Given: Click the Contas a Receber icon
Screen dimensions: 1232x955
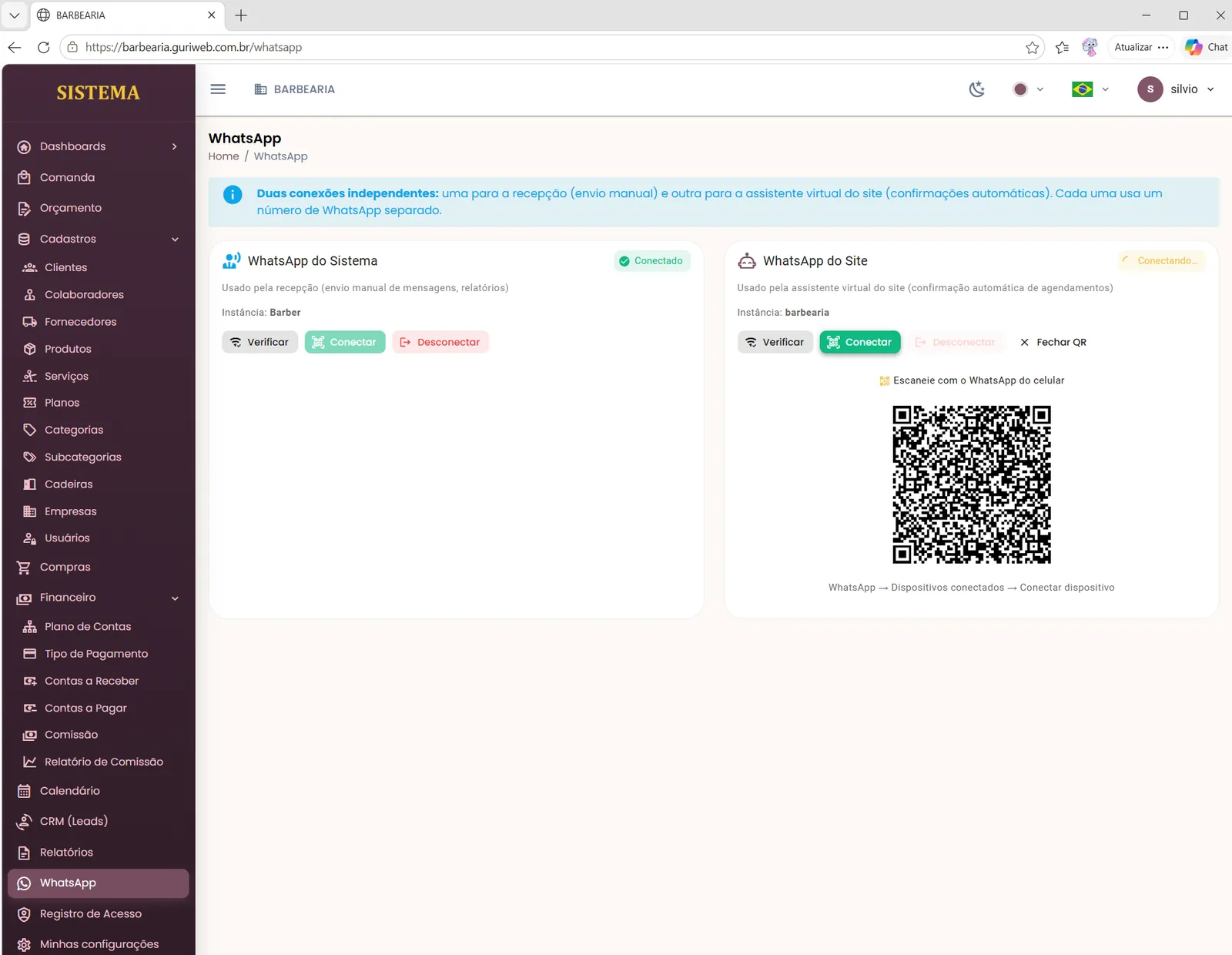Looking at the screenshot, I should point(30,681).
